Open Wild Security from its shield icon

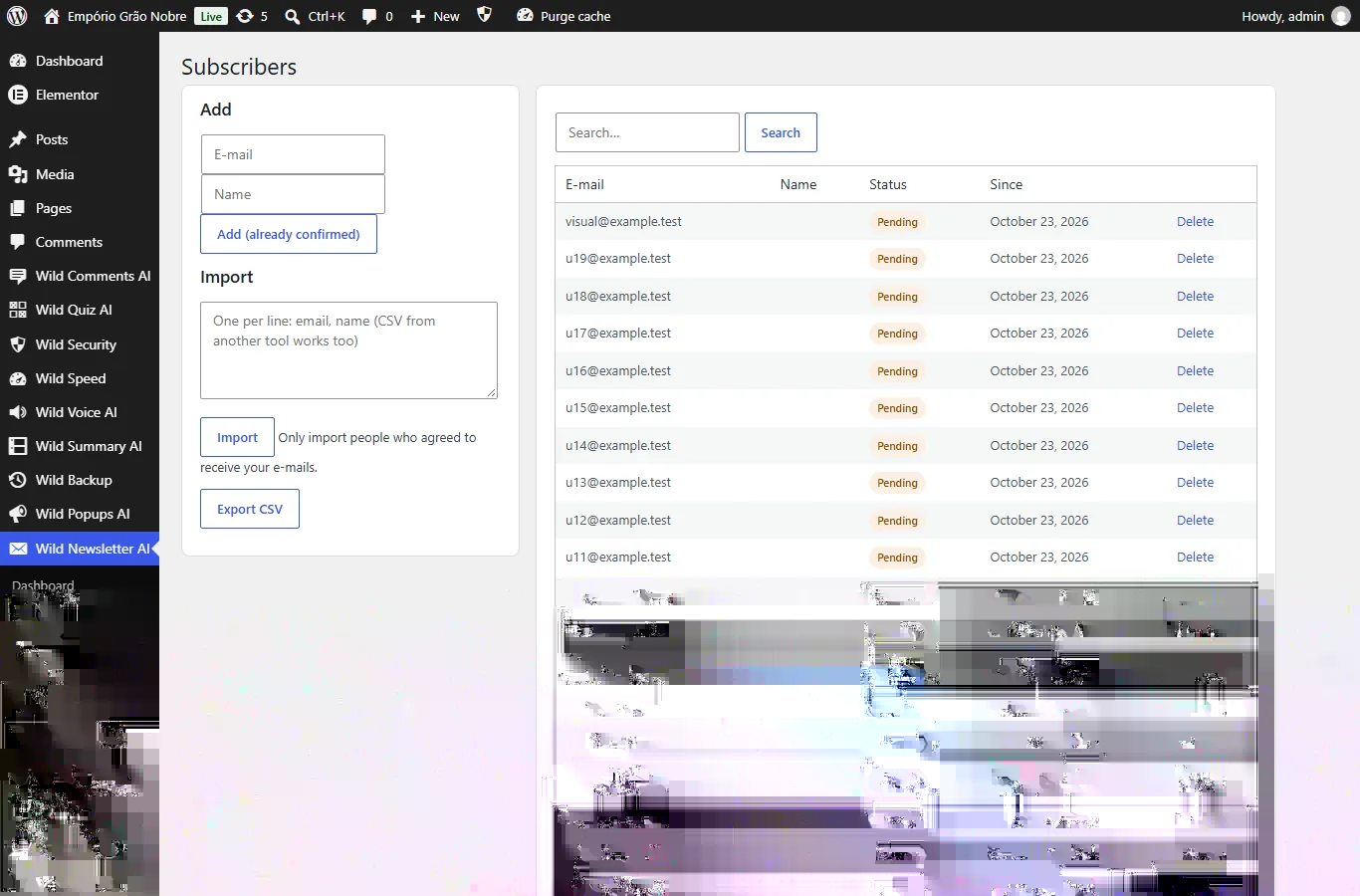[x=18, y=344]
